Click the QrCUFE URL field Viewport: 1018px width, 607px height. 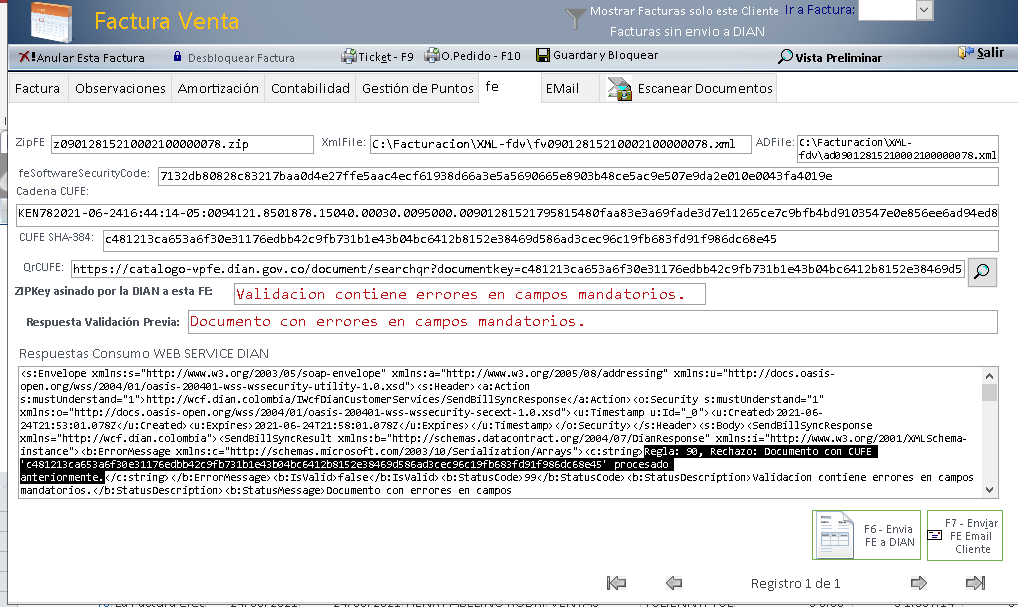point(518,269)
